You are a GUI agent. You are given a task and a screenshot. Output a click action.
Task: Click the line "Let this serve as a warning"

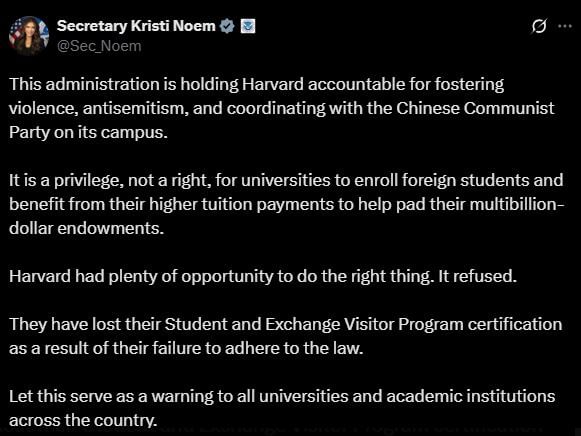coord(282,396)
